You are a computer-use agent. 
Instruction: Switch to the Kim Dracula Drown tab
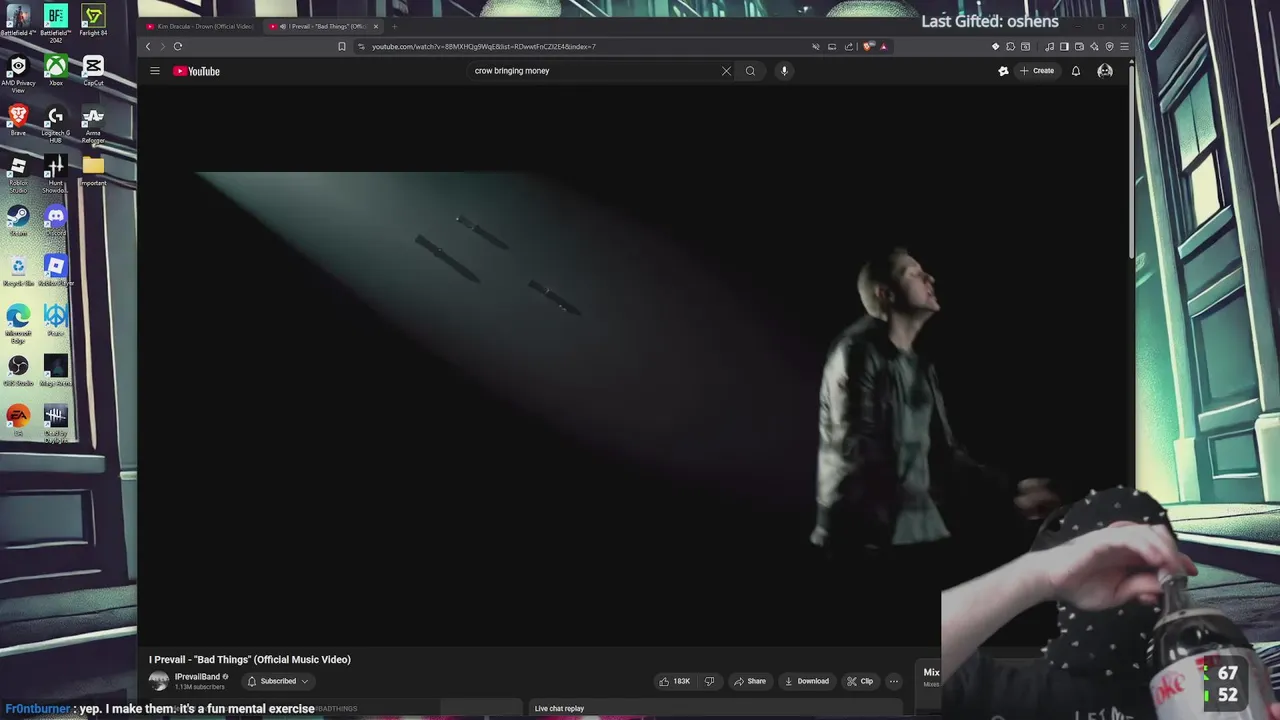click(x=200, y=27)
